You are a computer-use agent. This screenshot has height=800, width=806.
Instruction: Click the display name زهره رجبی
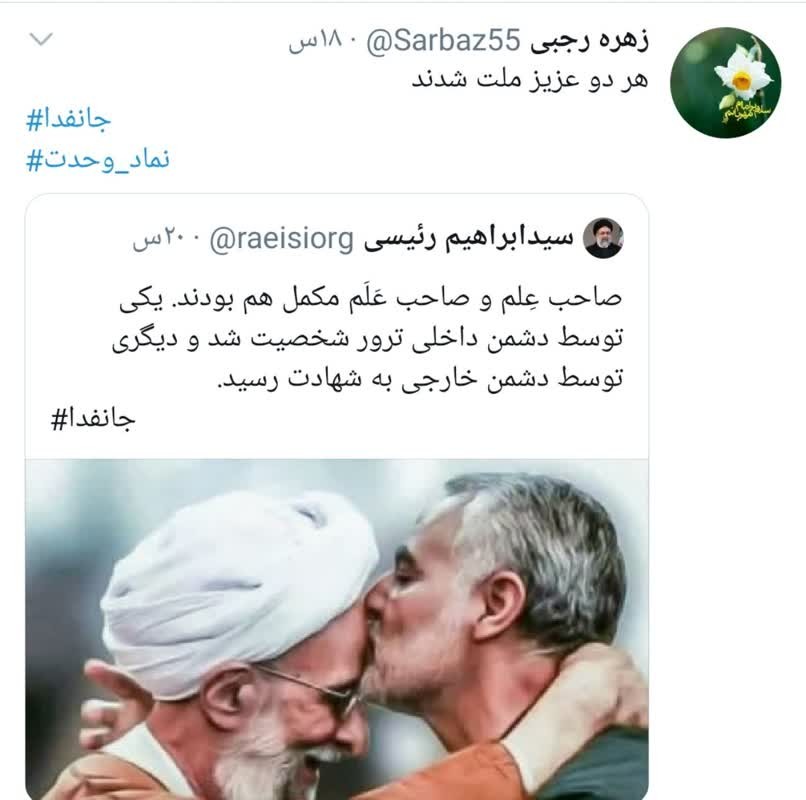pyautogui.click(x=589, y=41)
